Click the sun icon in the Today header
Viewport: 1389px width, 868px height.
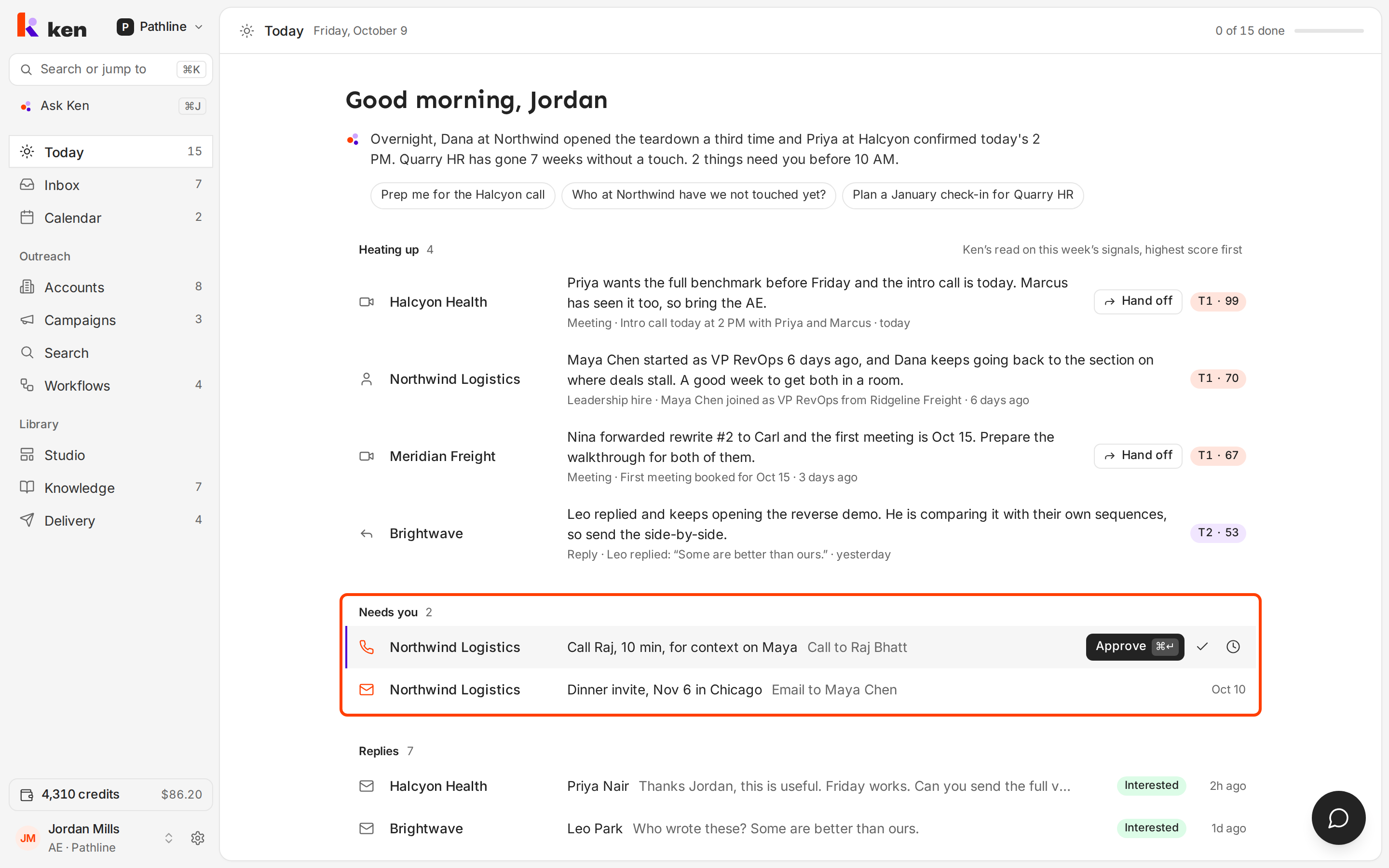pos(247,31)
